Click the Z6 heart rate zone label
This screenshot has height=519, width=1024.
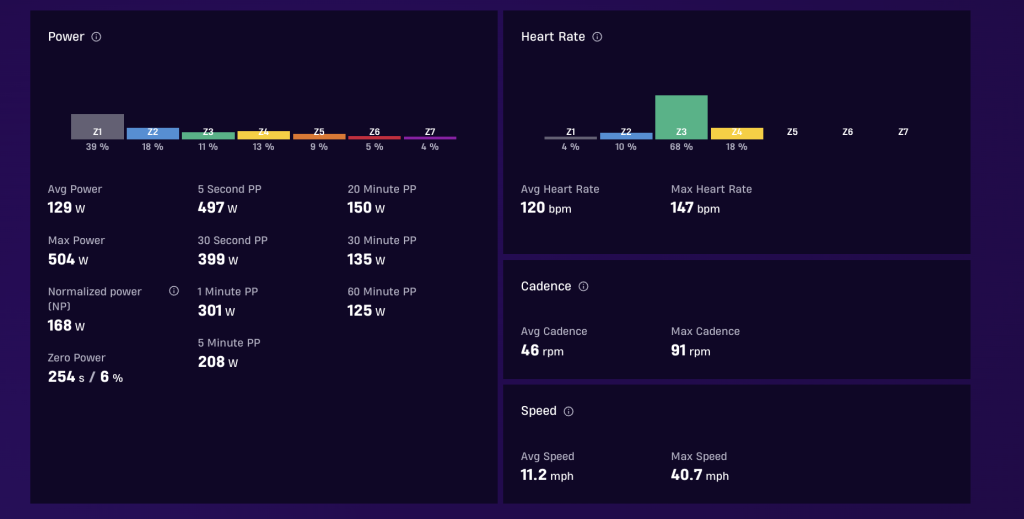(848, 132)
